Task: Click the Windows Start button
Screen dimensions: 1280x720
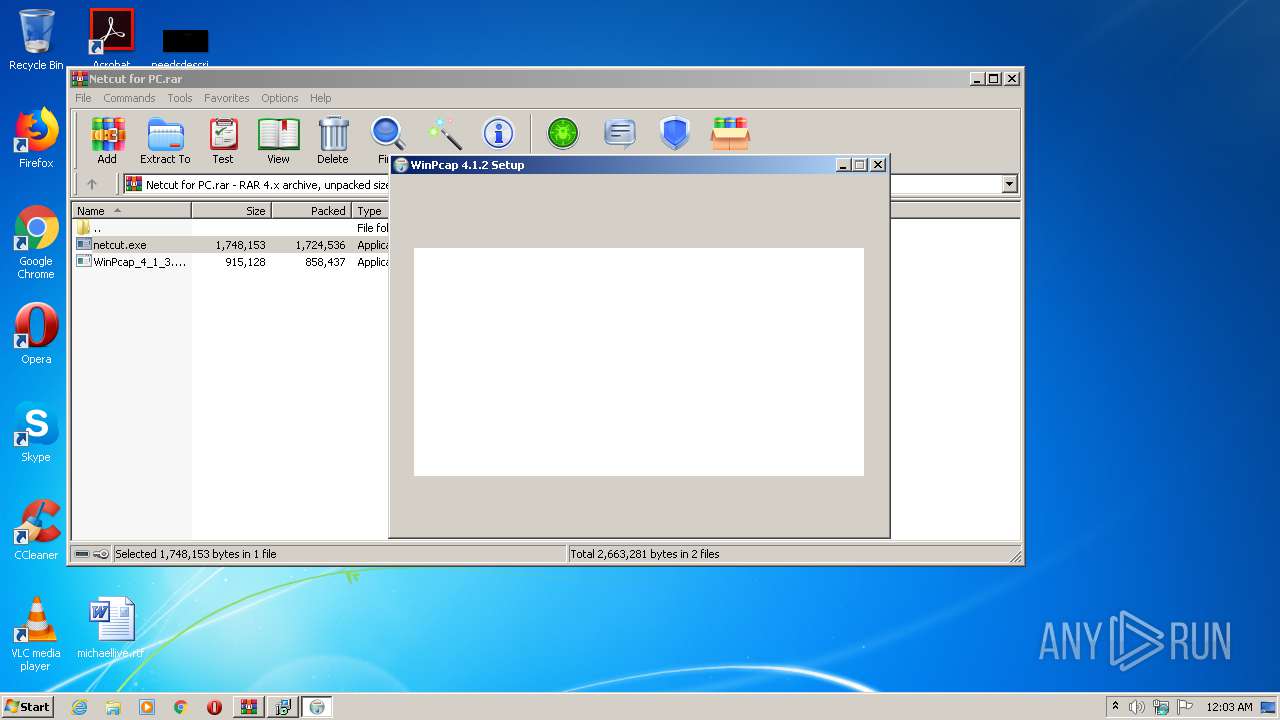Action: pos(28,706)
